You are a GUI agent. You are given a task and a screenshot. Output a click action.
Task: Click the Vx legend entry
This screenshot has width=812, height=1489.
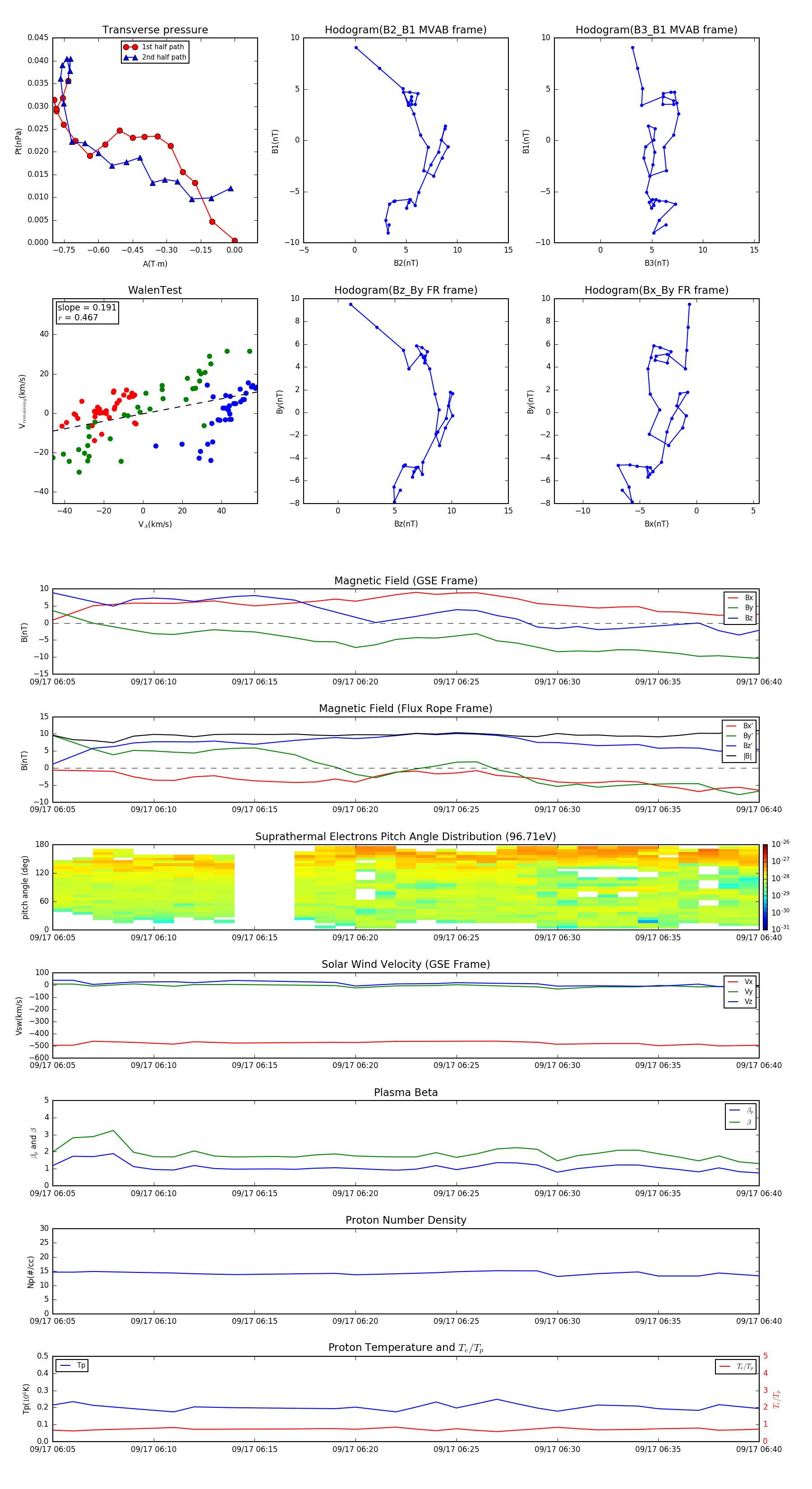740,981
